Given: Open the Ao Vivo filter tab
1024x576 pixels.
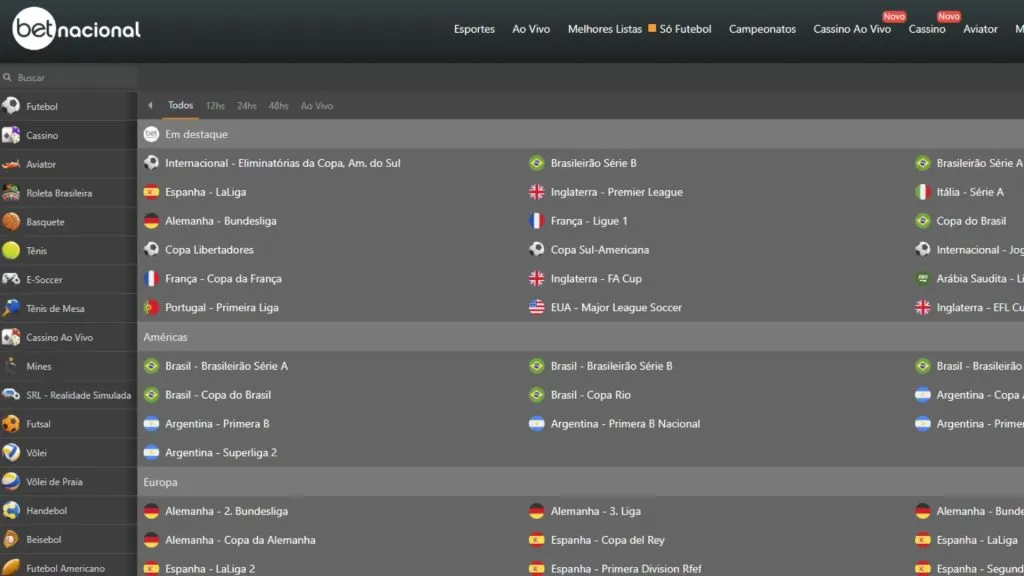Looking at the screenshot, I should tap(317, 106).
